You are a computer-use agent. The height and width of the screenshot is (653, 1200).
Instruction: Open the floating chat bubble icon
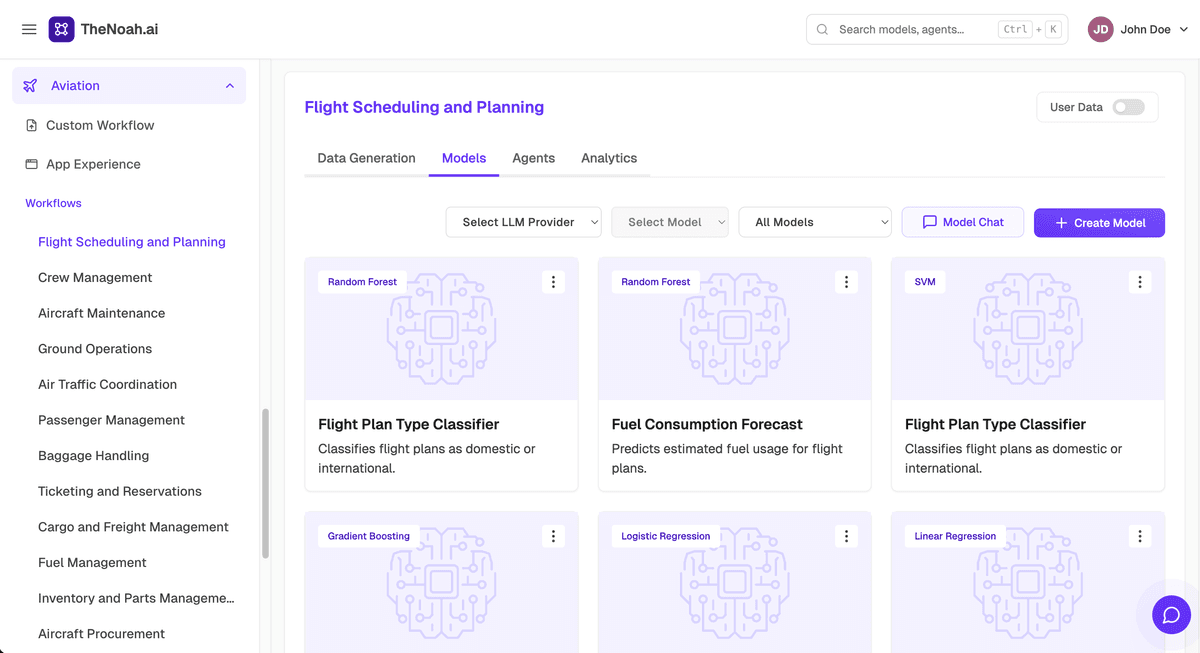click(x=1171, y=614)
